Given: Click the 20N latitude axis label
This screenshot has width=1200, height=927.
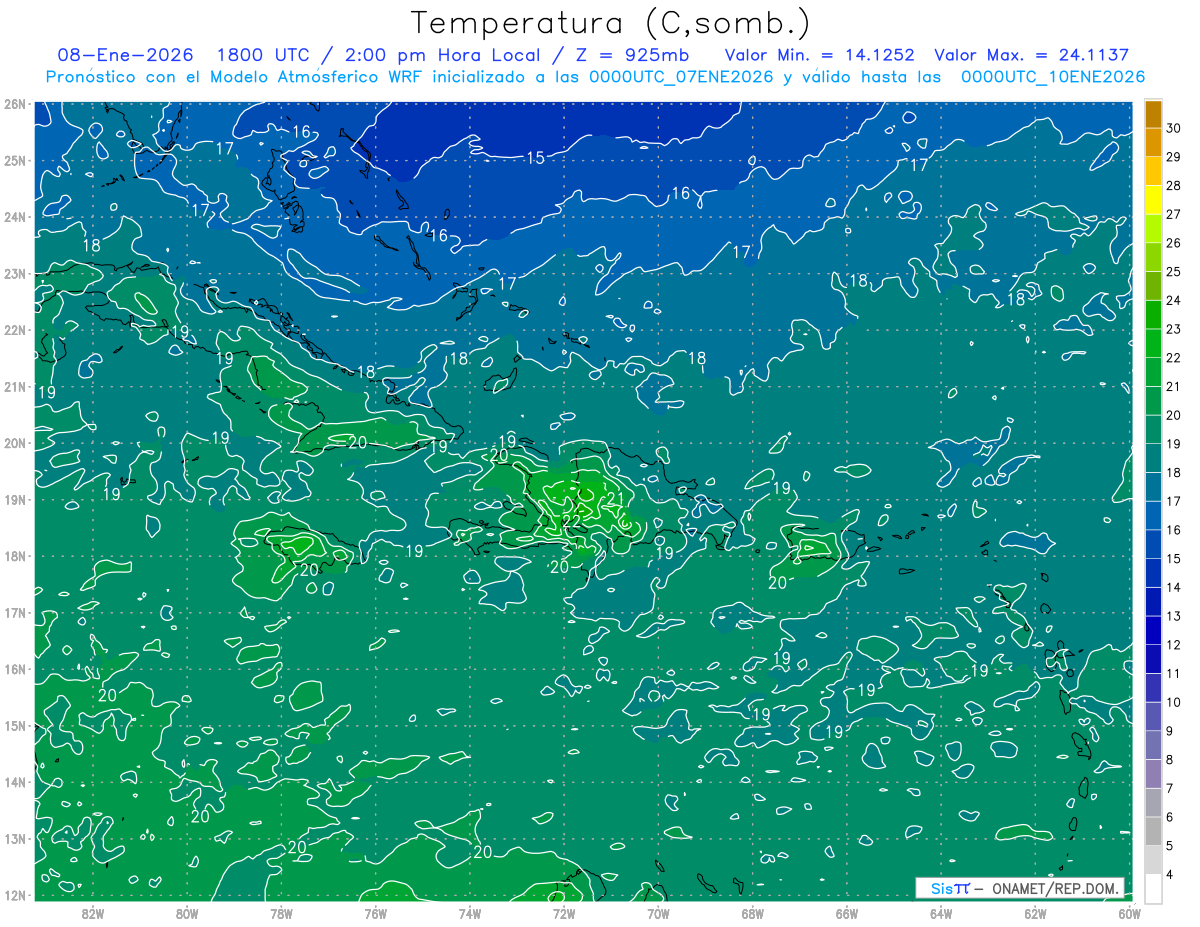Looking at the screenshot, I should (x=15, y=443).
